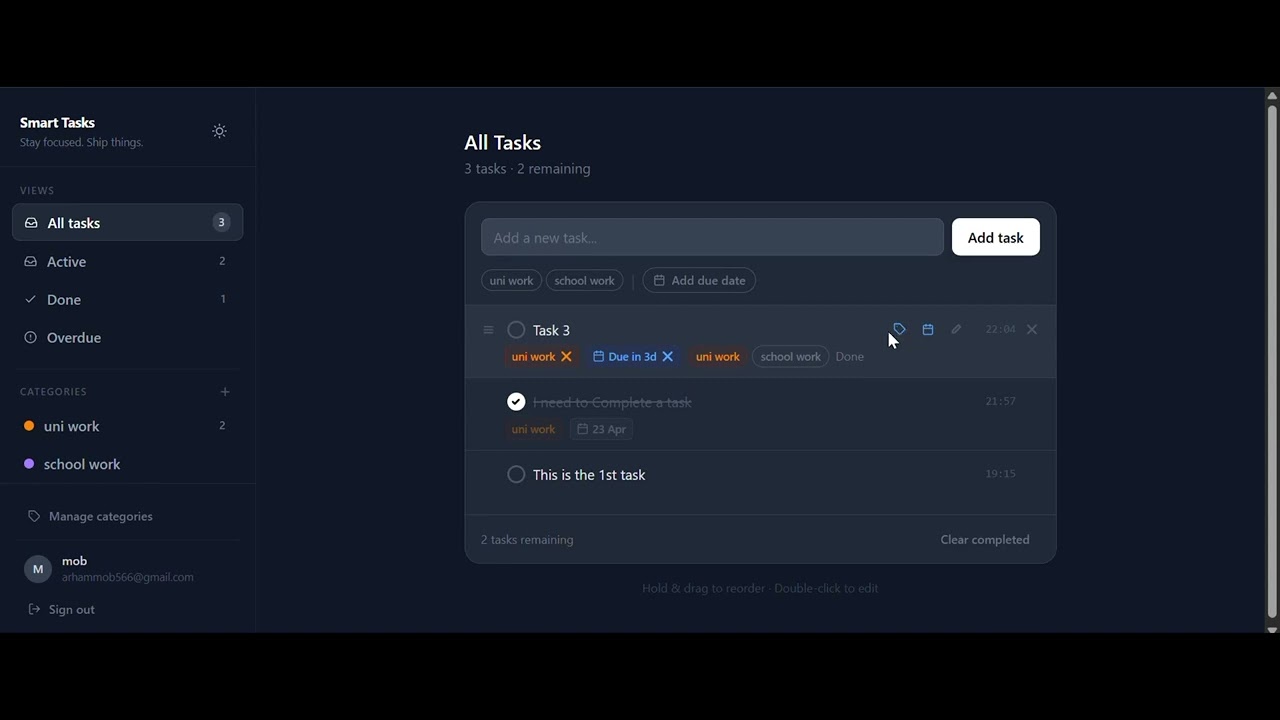The image size is (1280, 720).
Task: Click the Manage categories tag icon
Action: [x=34, y=516]
